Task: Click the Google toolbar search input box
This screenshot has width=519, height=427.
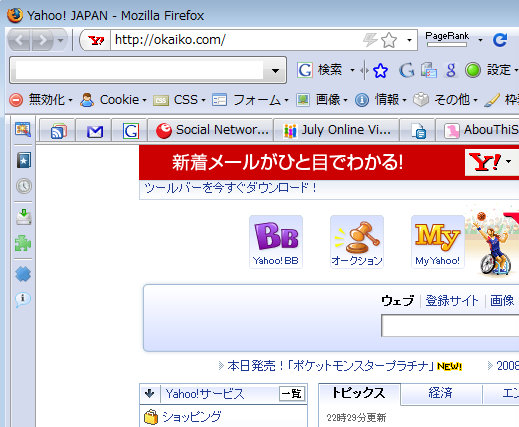Action: tap(139, 70)
